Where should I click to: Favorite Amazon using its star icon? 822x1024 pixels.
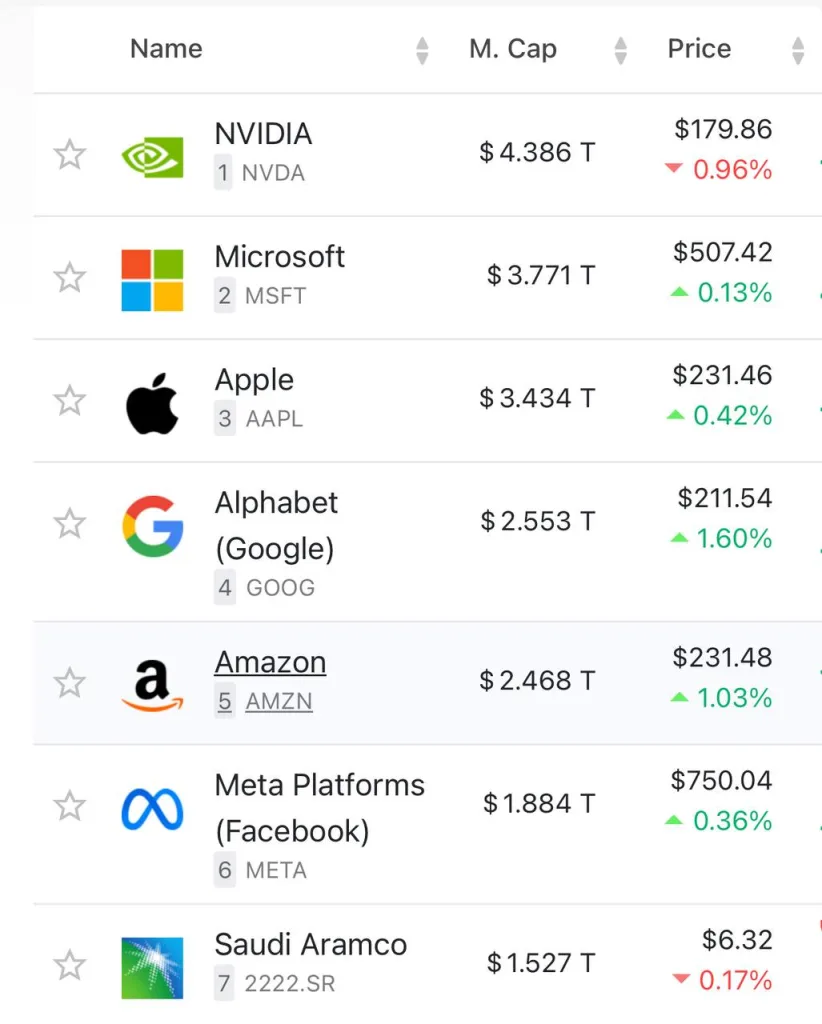tap(69, 683)
